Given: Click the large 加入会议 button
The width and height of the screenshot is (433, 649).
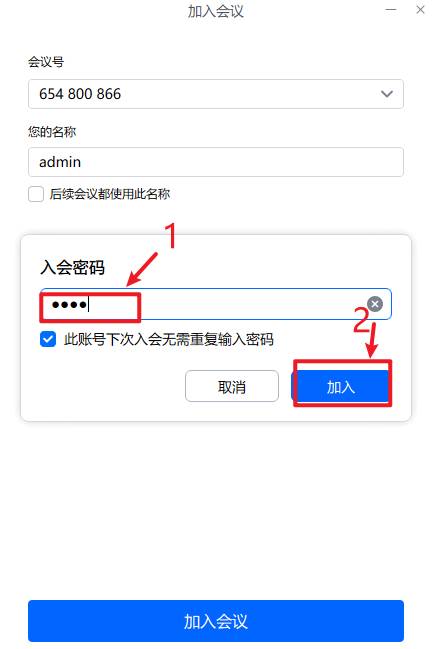Looking at the screenshot, I should click(x=216, y=621).
